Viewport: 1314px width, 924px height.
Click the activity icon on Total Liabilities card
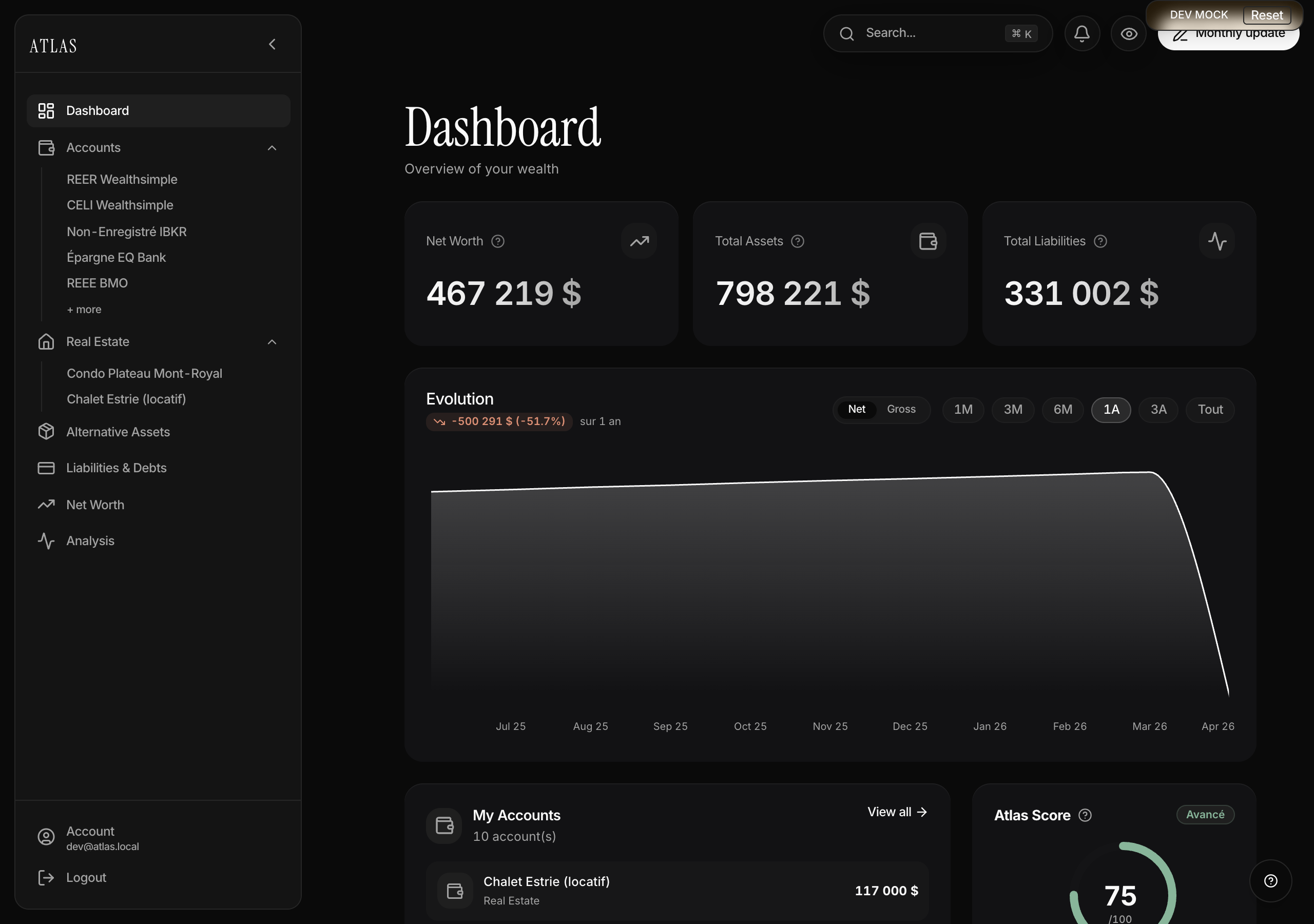click(x=1216, y=241)
